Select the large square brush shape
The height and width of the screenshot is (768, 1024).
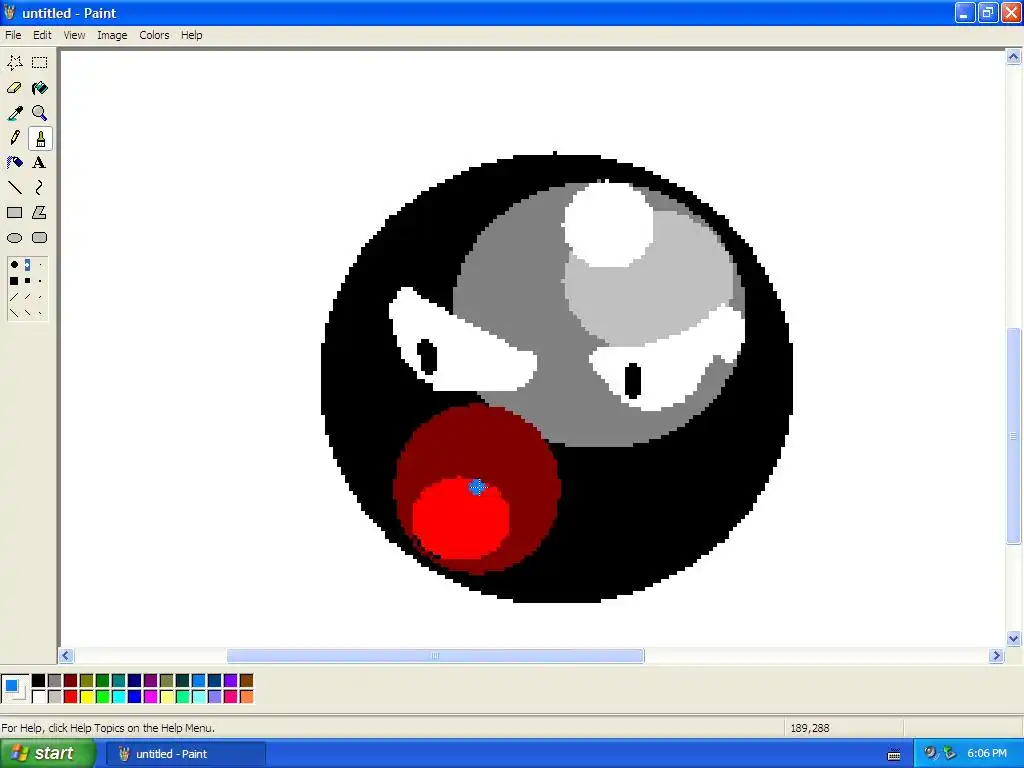coord(14,281)
